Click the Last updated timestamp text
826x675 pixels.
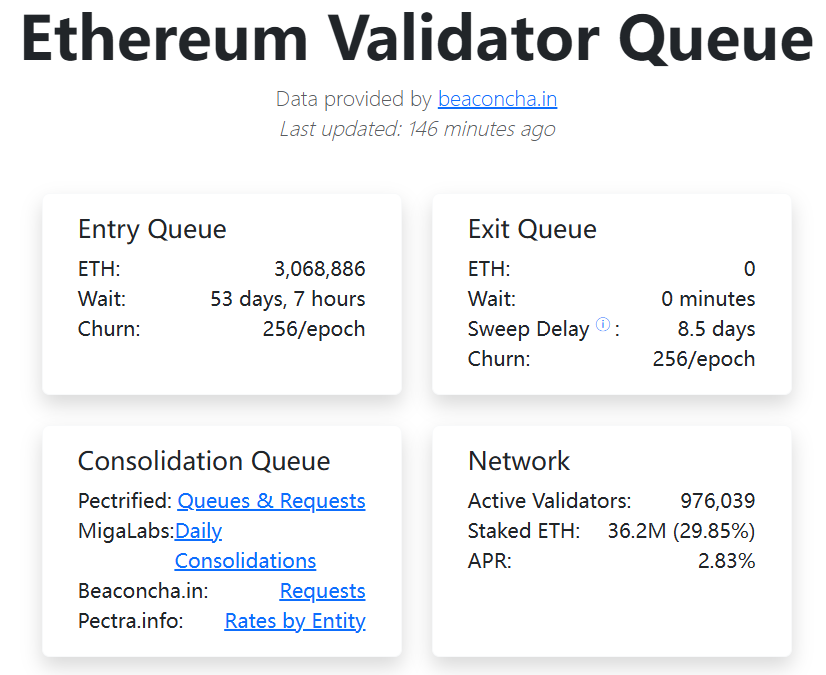[417, 129]
